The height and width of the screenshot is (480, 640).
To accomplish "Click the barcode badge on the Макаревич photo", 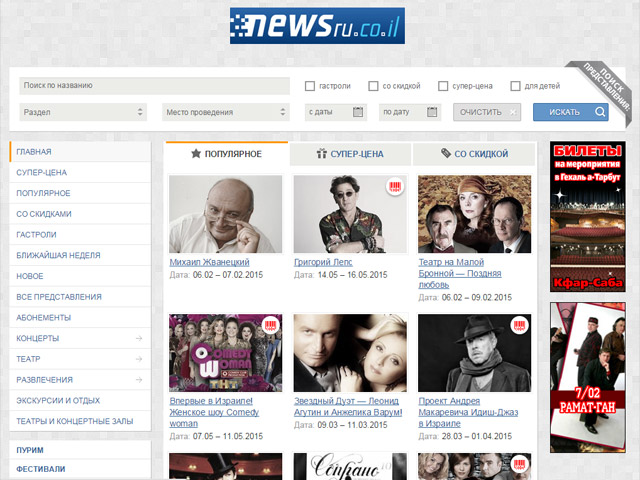I will click(x=520, y=325).
